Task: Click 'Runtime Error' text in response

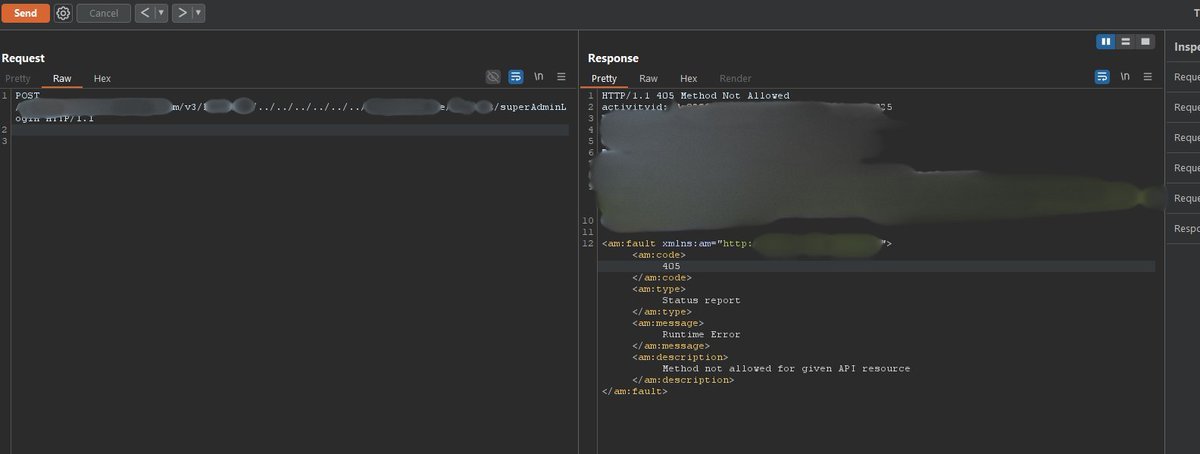Action: (701, 334)
